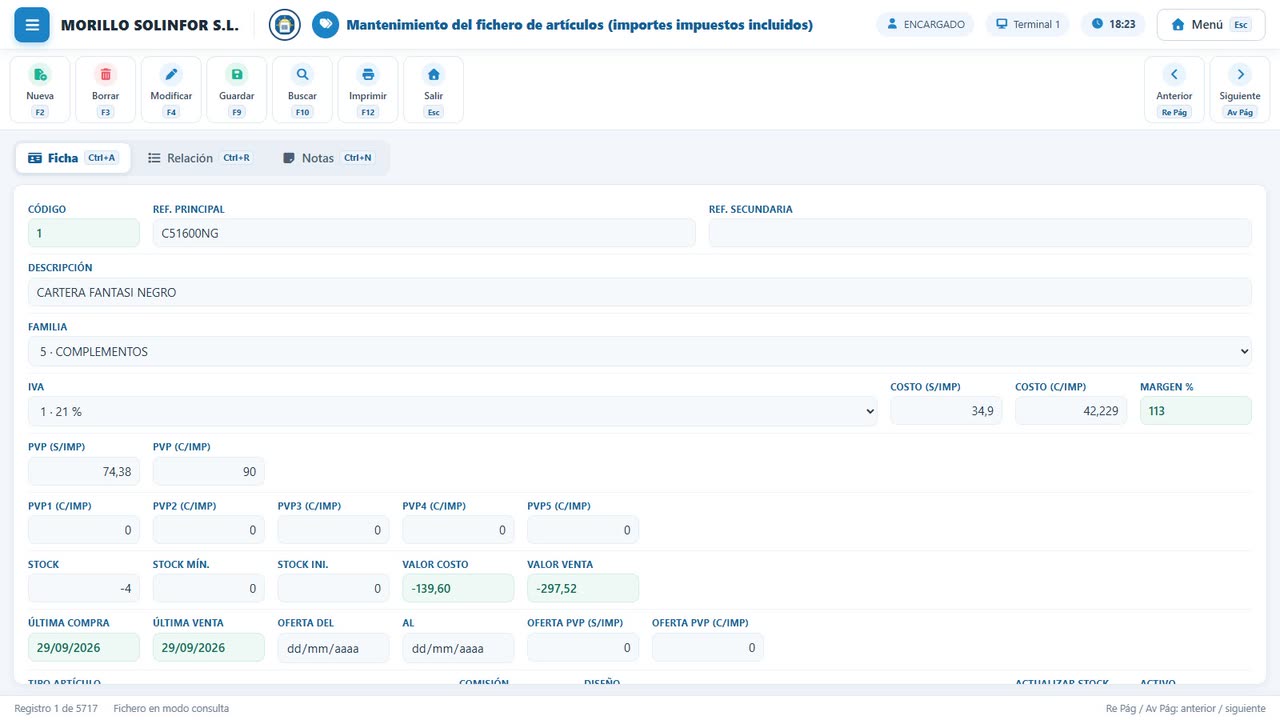The width and height of the screenshot is (1280, 720).
Task: Click the Descripción field
Action: click(640, 292)
